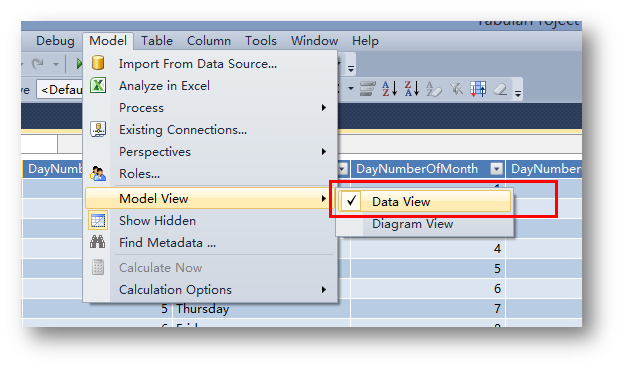Click the Roles people icon
Viewport: 624px width, 369px height.
pos(98,174)
